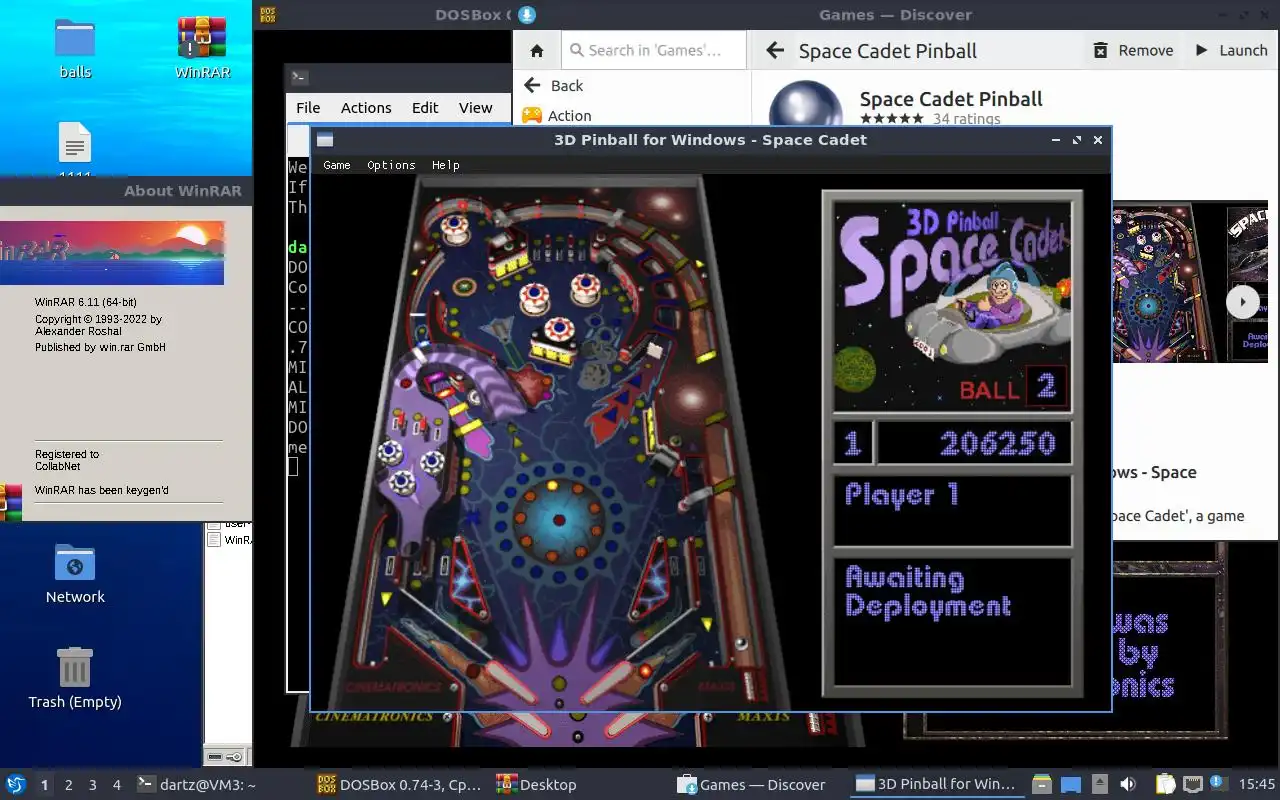1280x800 pixels.
Task: Click the 34 ratings link
Action: (967, 119)
